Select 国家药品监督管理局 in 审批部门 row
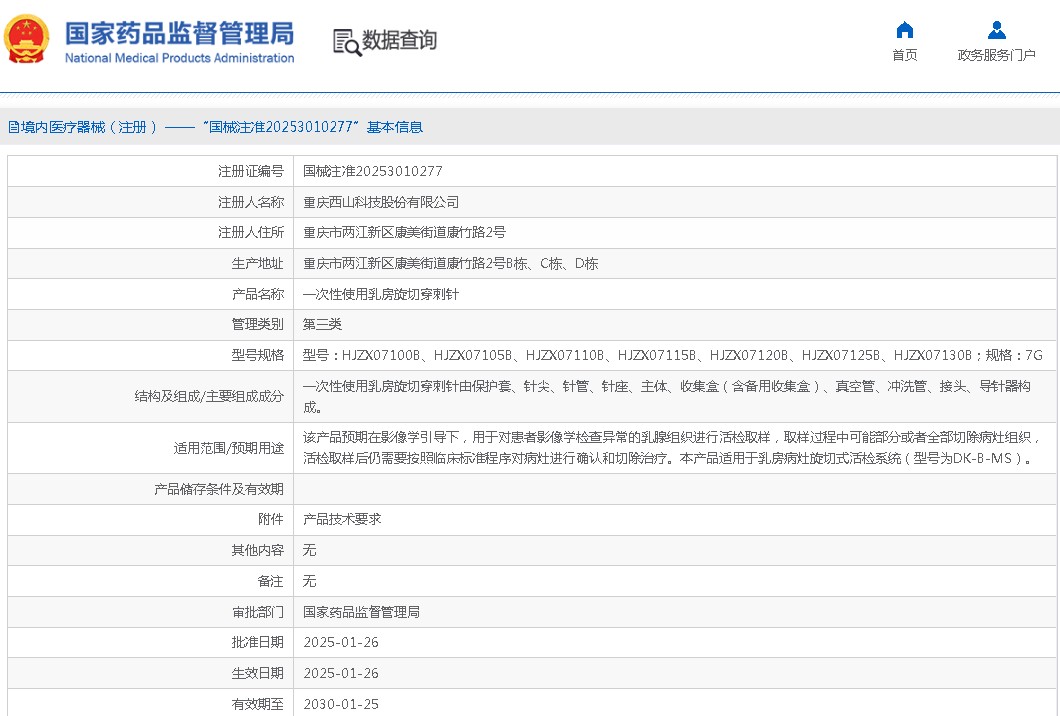 pos(361,612)
